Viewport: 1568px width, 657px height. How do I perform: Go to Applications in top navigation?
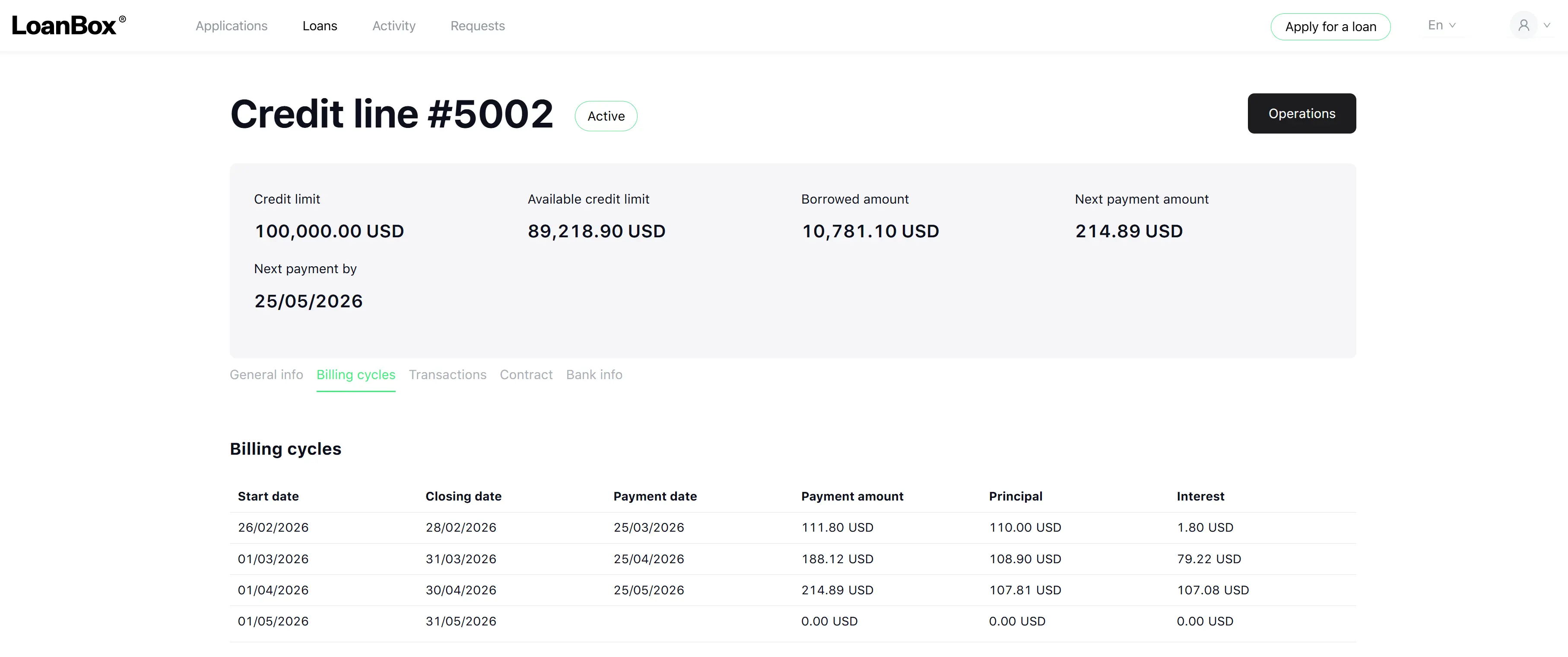coord(231,26)
